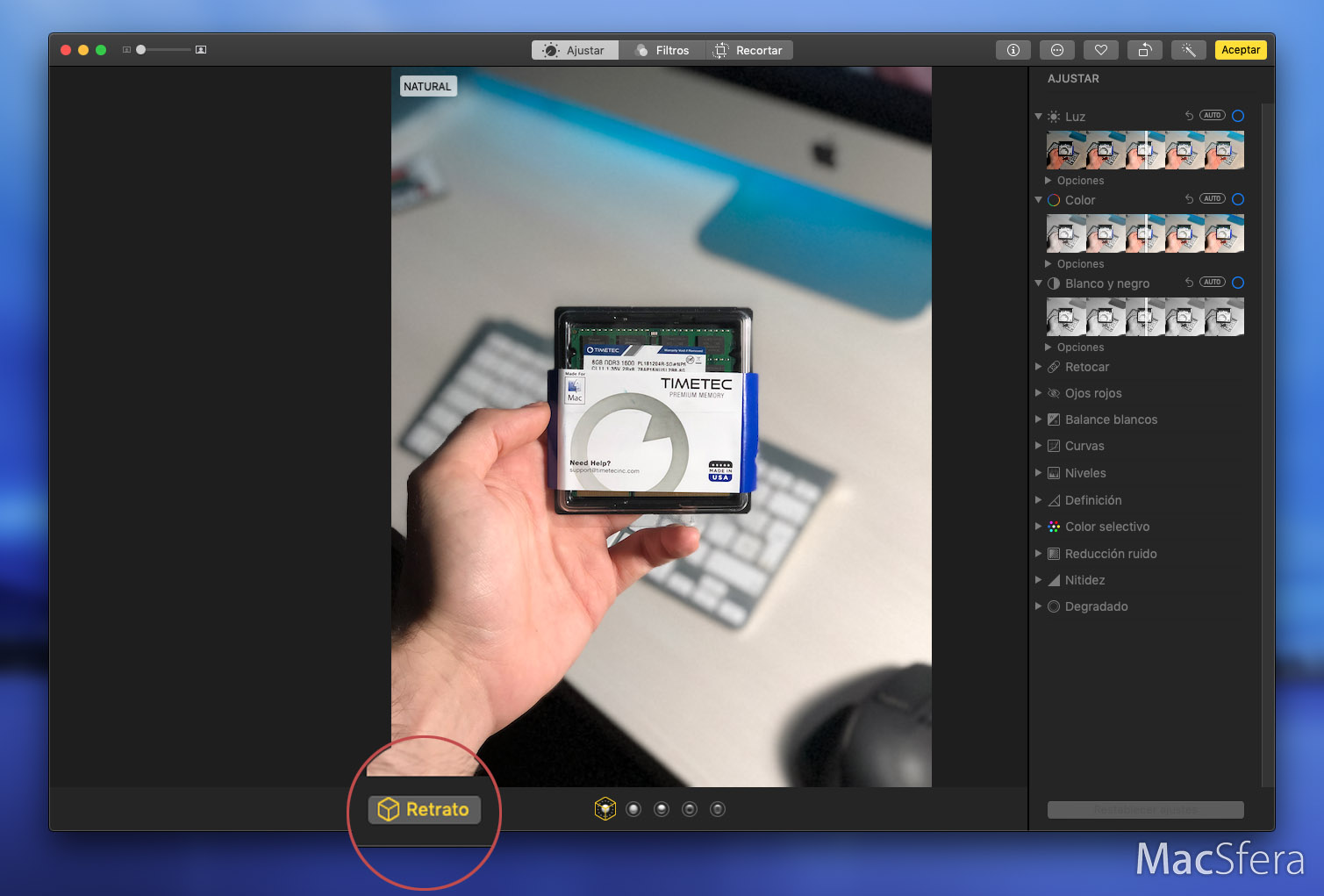The width and height of the screenshot is (1324, 896).
Task: Click the AUTO button for Blanco y negro
Action: point(1213,283)
